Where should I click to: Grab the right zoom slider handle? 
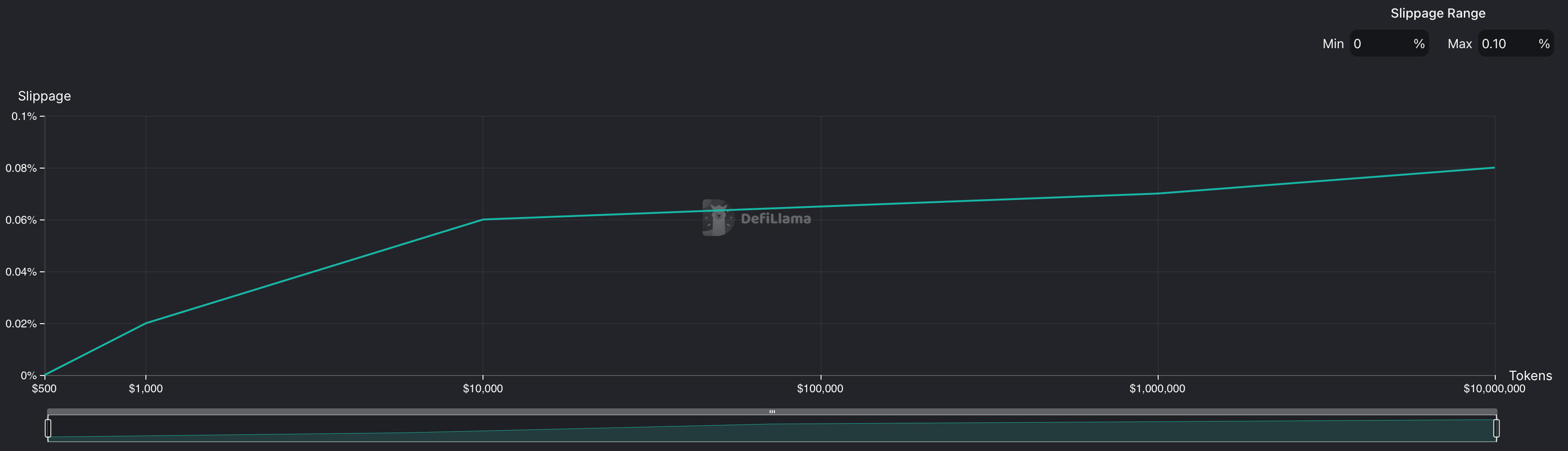point(1496,428)
